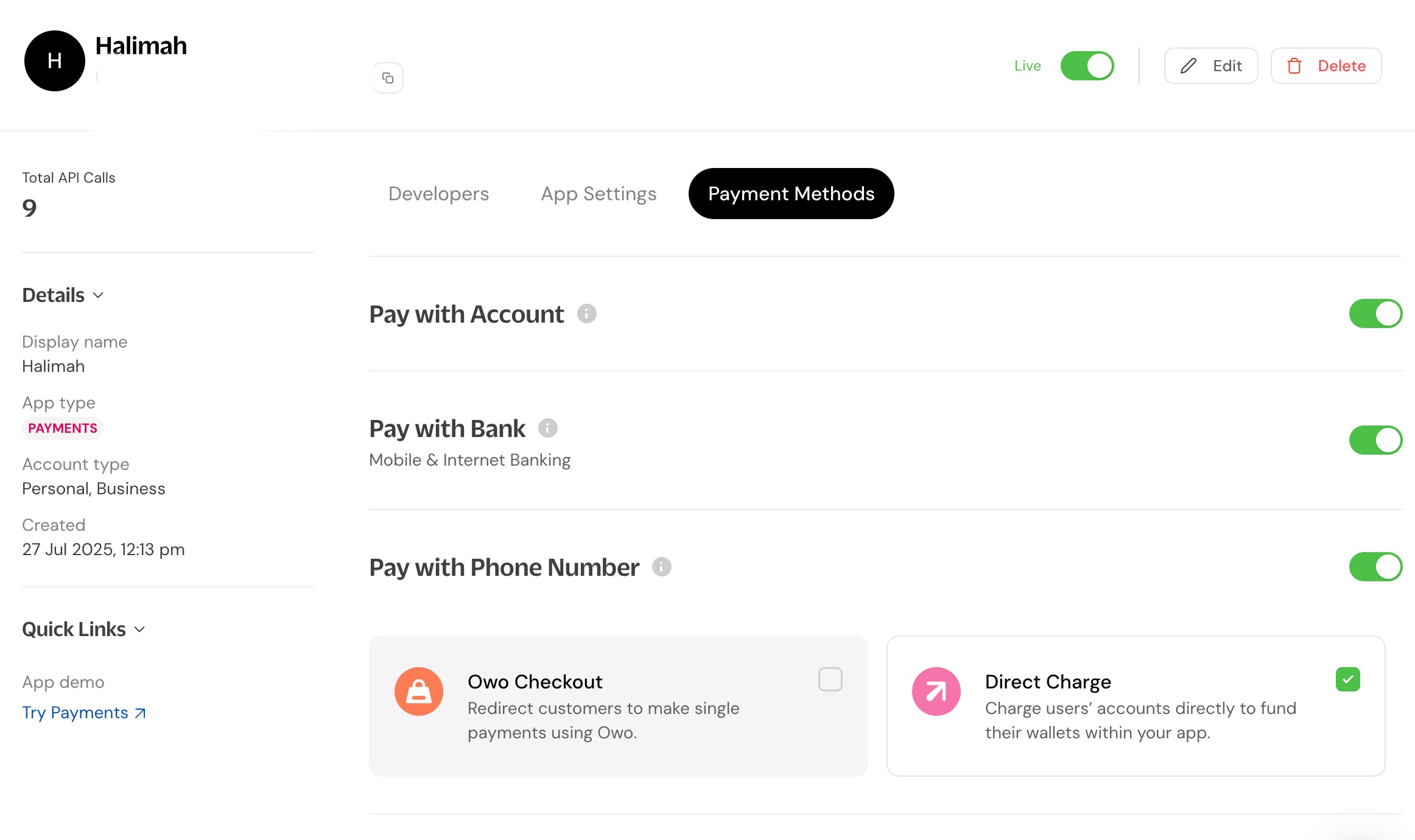Collapse the Quick Links section chevron

click(139, 629)
